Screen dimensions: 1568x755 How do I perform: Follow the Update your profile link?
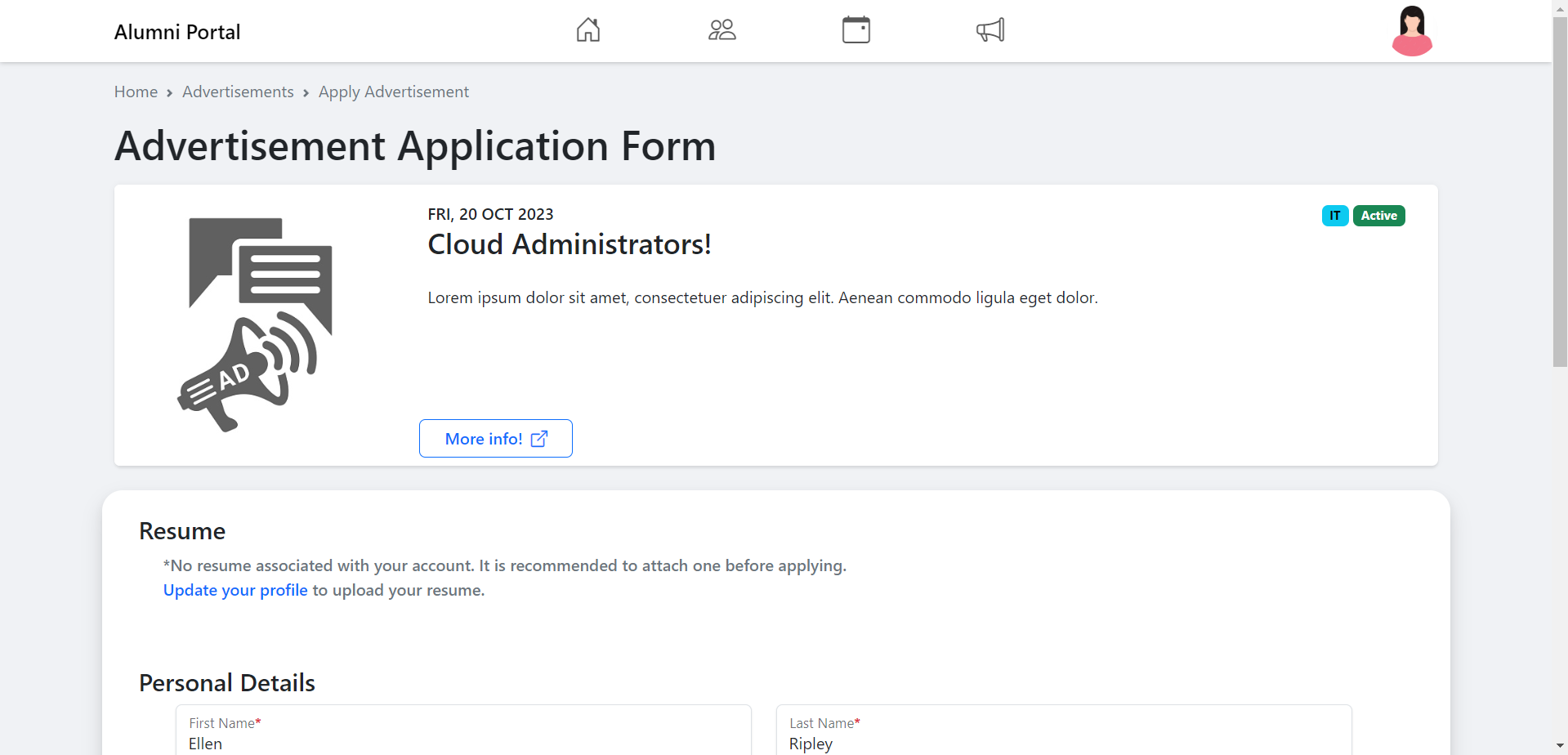235,590
